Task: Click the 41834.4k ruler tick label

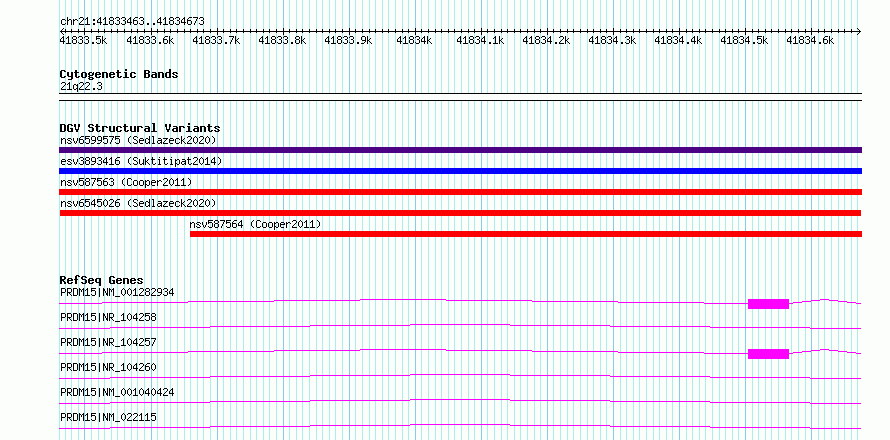Action: tap(678, 40)
